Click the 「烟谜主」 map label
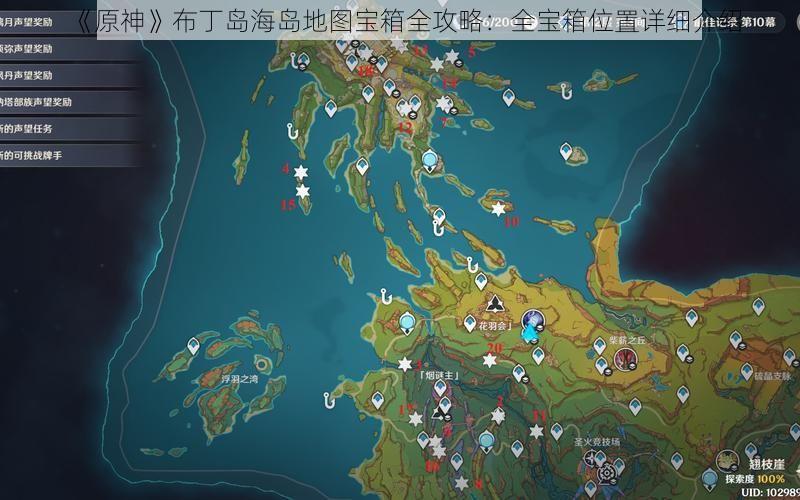The width and height of the screenshot is (800, 500). click(x=439, y=375)
